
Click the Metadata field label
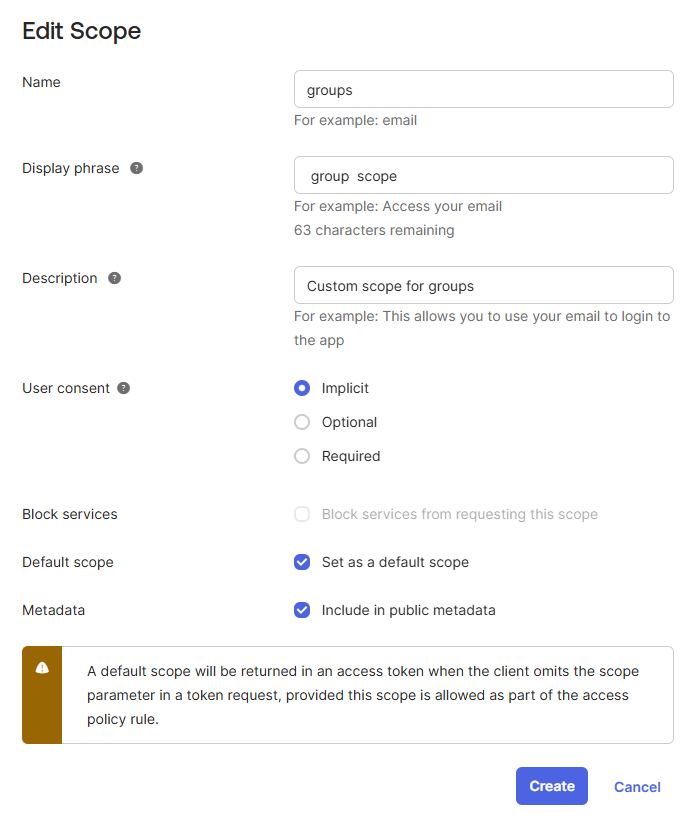pos(53,610)
